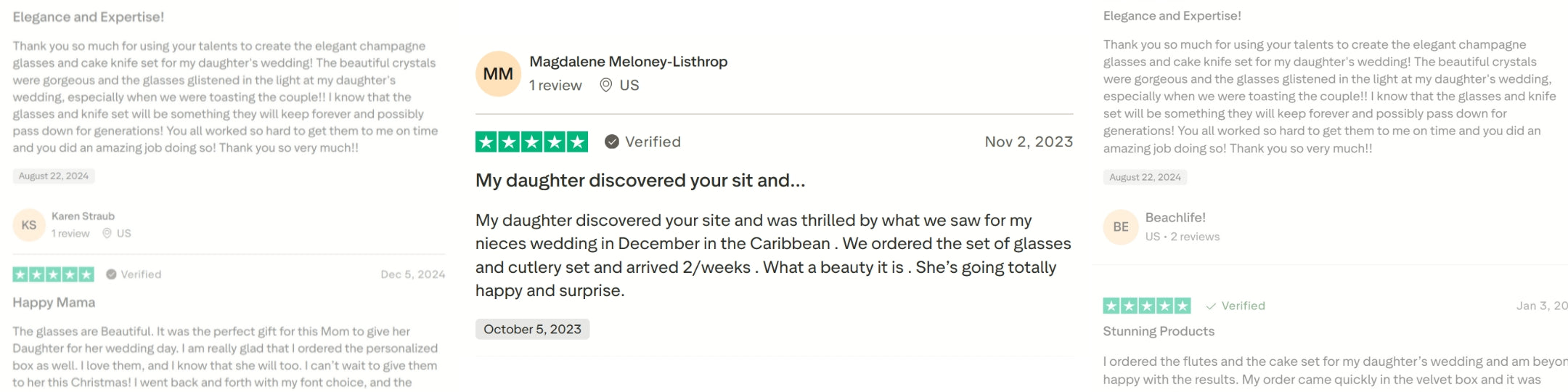The height and width of the screenshot is (392, 1568).
Task: Click the five-star rating on Happy Mama review
Action: click(x=53, y=274)
